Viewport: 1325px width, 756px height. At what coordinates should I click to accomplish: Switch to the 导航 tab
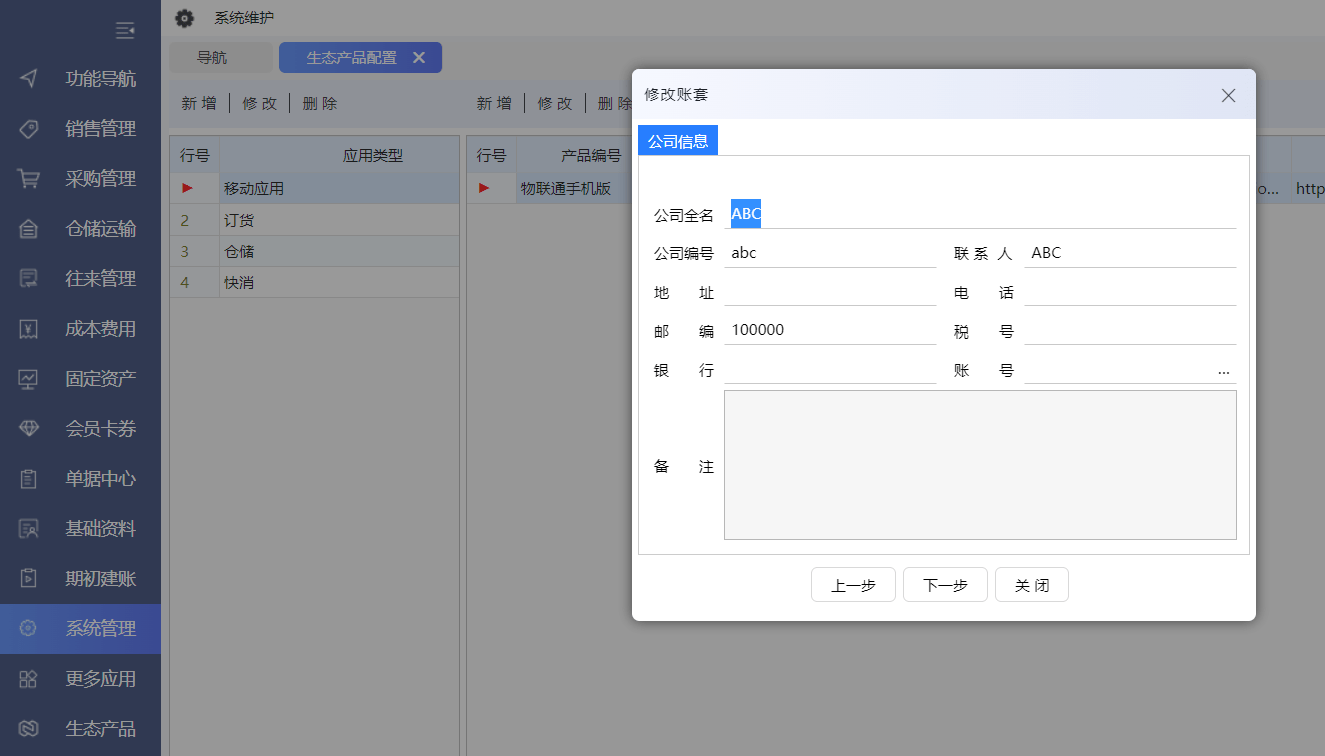[x=220, y=58]
